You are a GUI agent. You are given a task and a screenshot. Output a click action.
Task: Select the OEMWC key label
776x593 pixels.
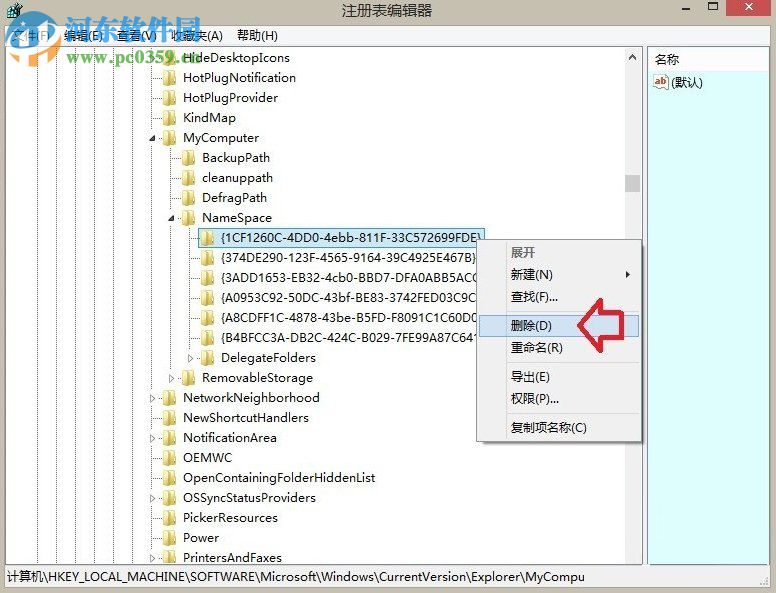(x=207, y=457)
